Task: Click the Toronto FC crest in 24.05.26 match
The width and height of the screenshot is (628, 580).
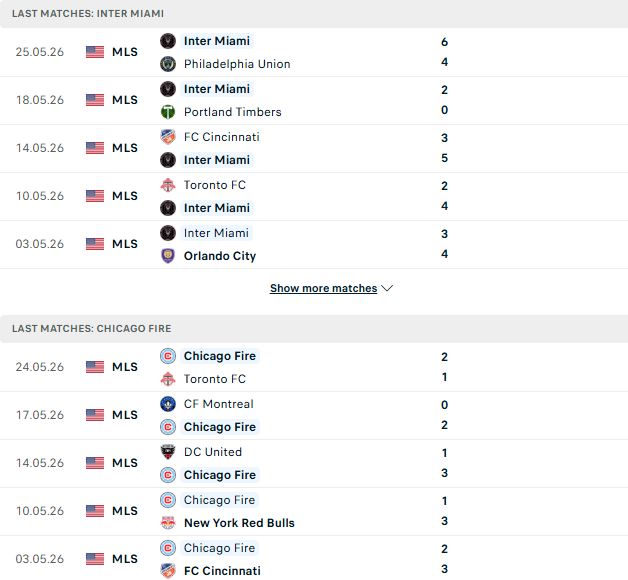Action: tap(168, 379)
